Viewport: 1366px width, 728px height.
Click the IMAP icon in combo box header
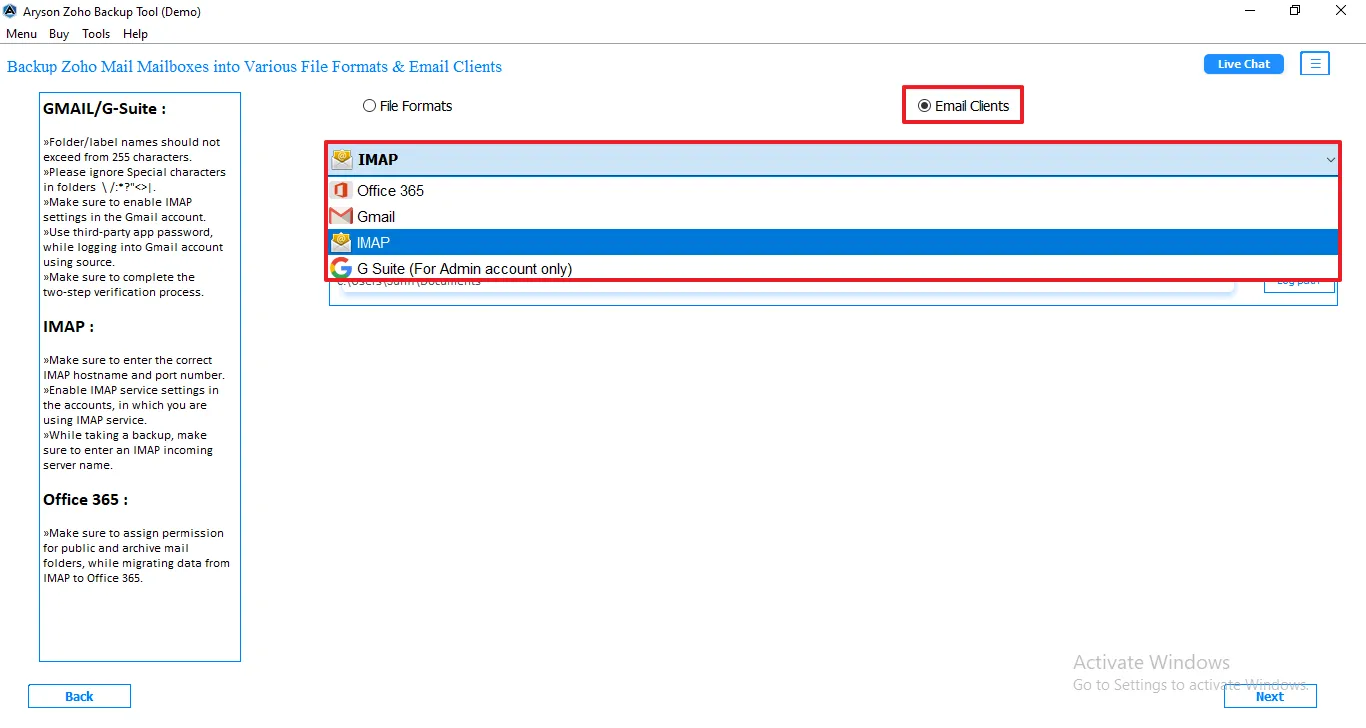(342, 159)
